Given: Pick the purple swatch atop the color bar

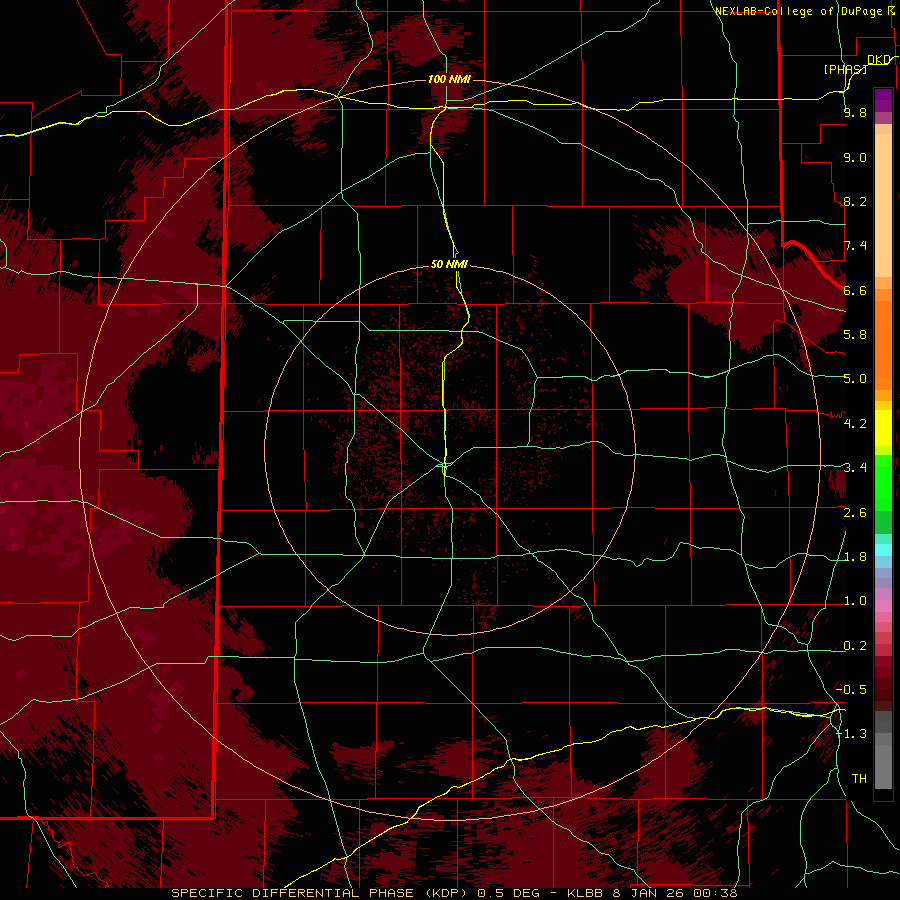Looking at the screenshot, I should coord(883,100).
